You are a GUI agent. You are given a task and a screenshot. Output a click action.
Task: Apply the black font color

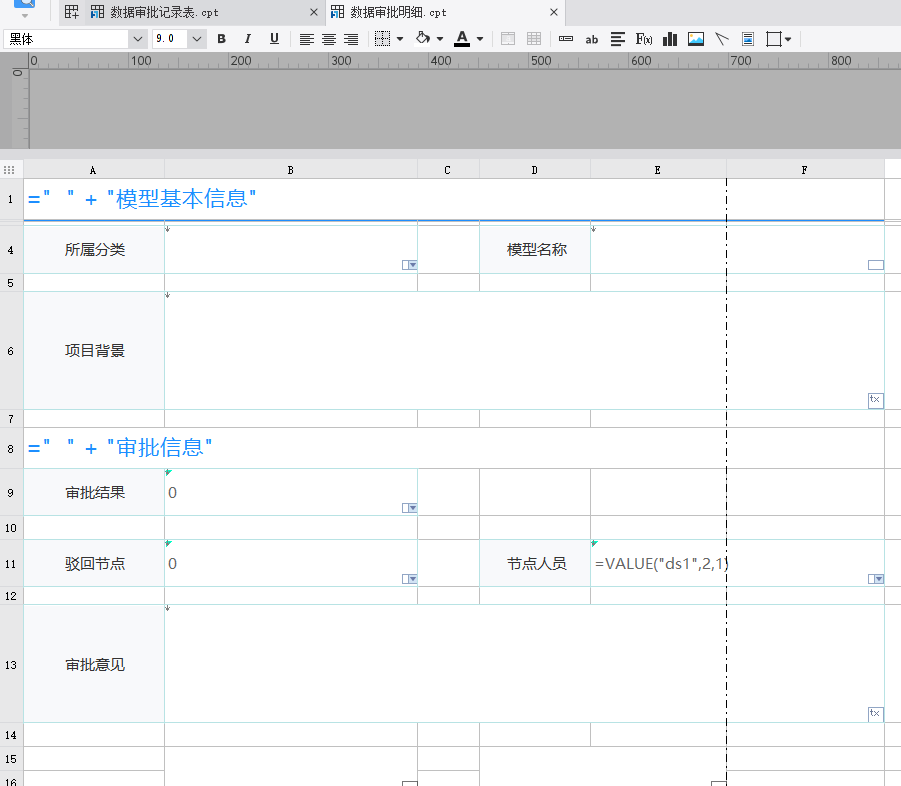coord(462,38)
